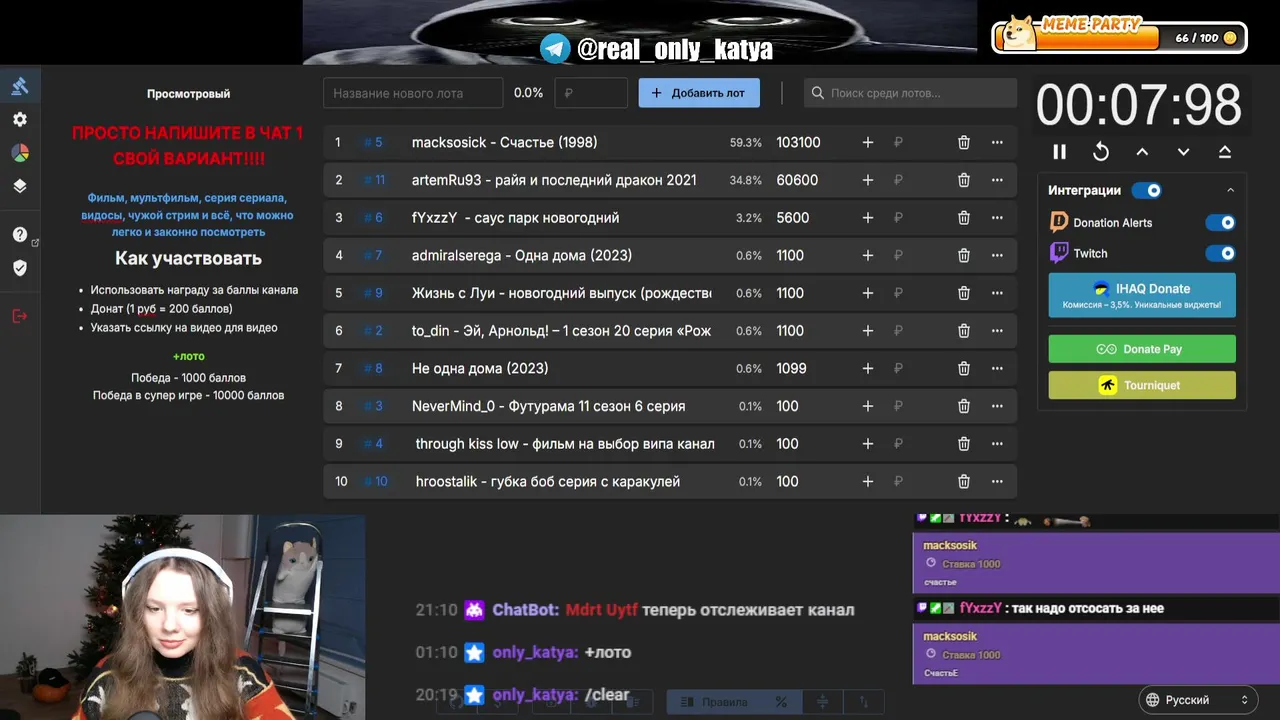Viewport: 1280px width, 720px height.
Task: Click the Добавить лот button
Action: [699, 93]
